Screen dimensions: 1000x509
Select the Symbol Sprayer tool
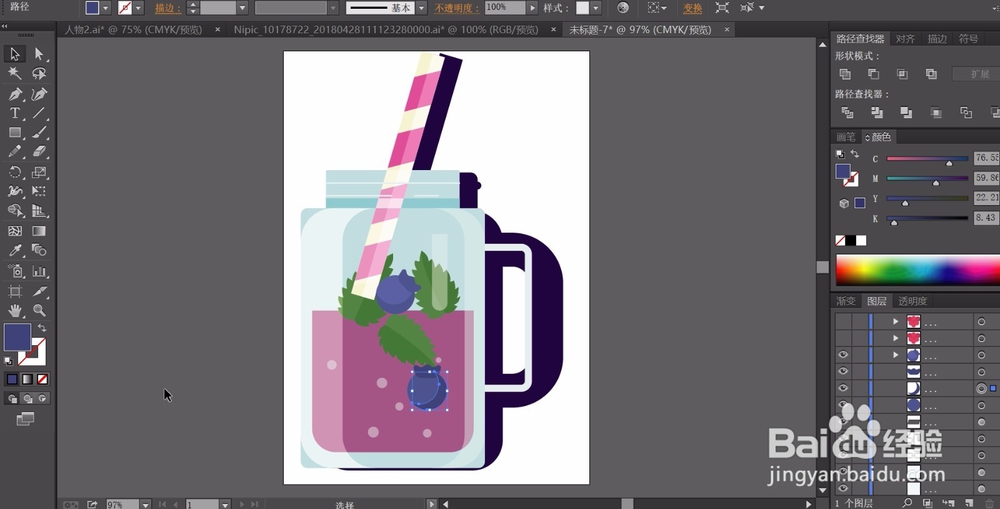coord(15,271)
